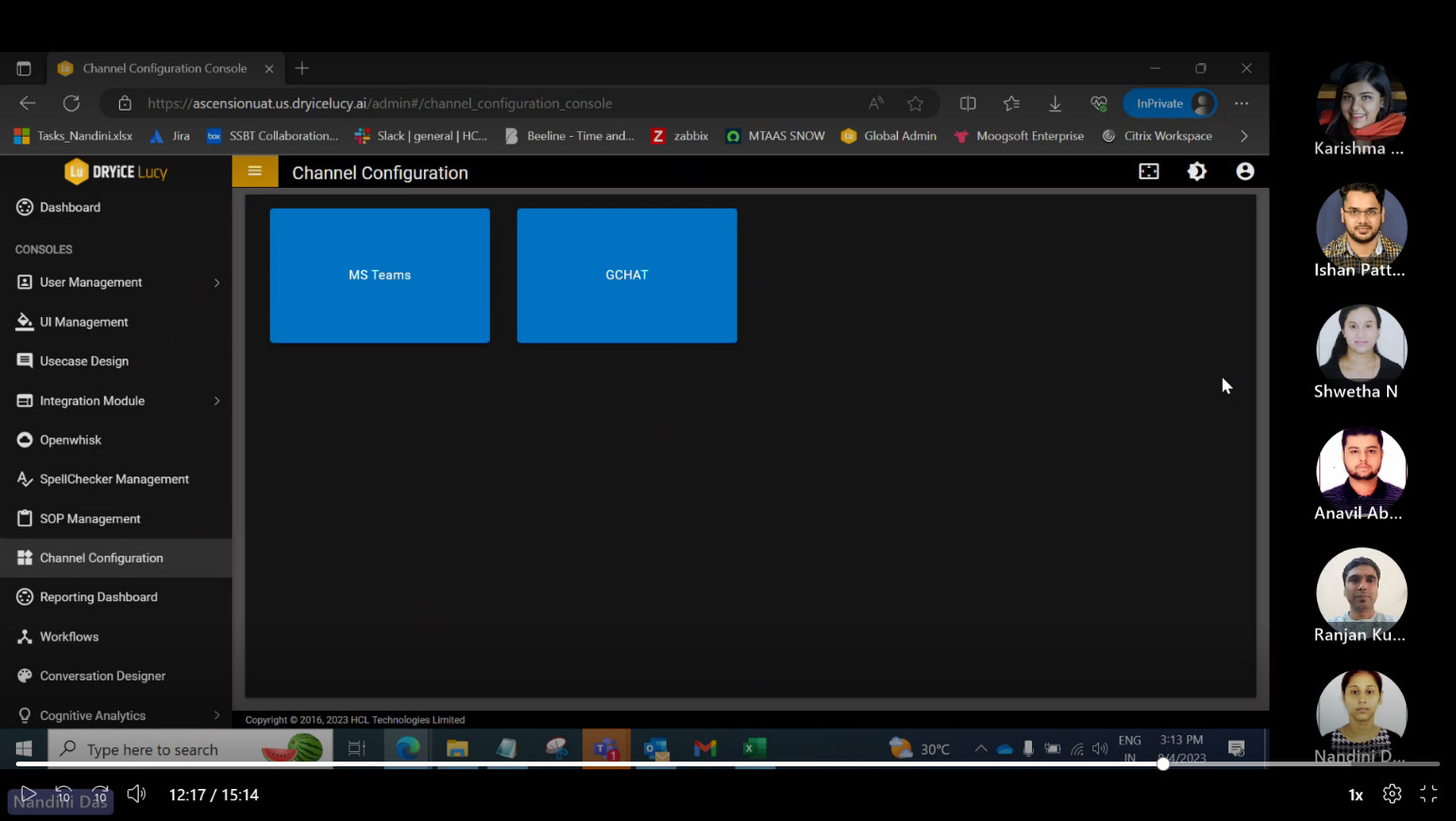Click the Conversation Designer sidebar icon
The height and width of the screenshot is (821, 1456).
pos(25,676)
